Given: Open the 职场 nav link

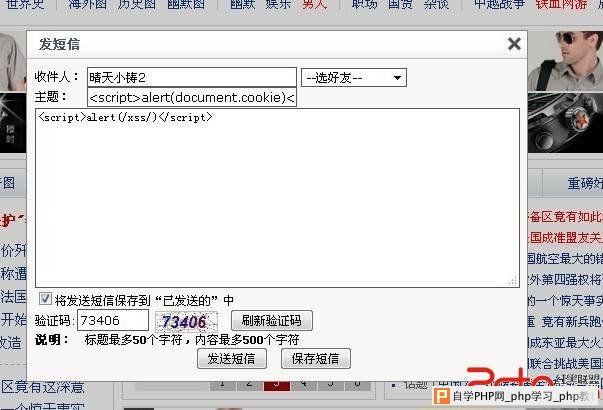Looking at the screenshot, I should pyautogui.click(x=365, y=4).
